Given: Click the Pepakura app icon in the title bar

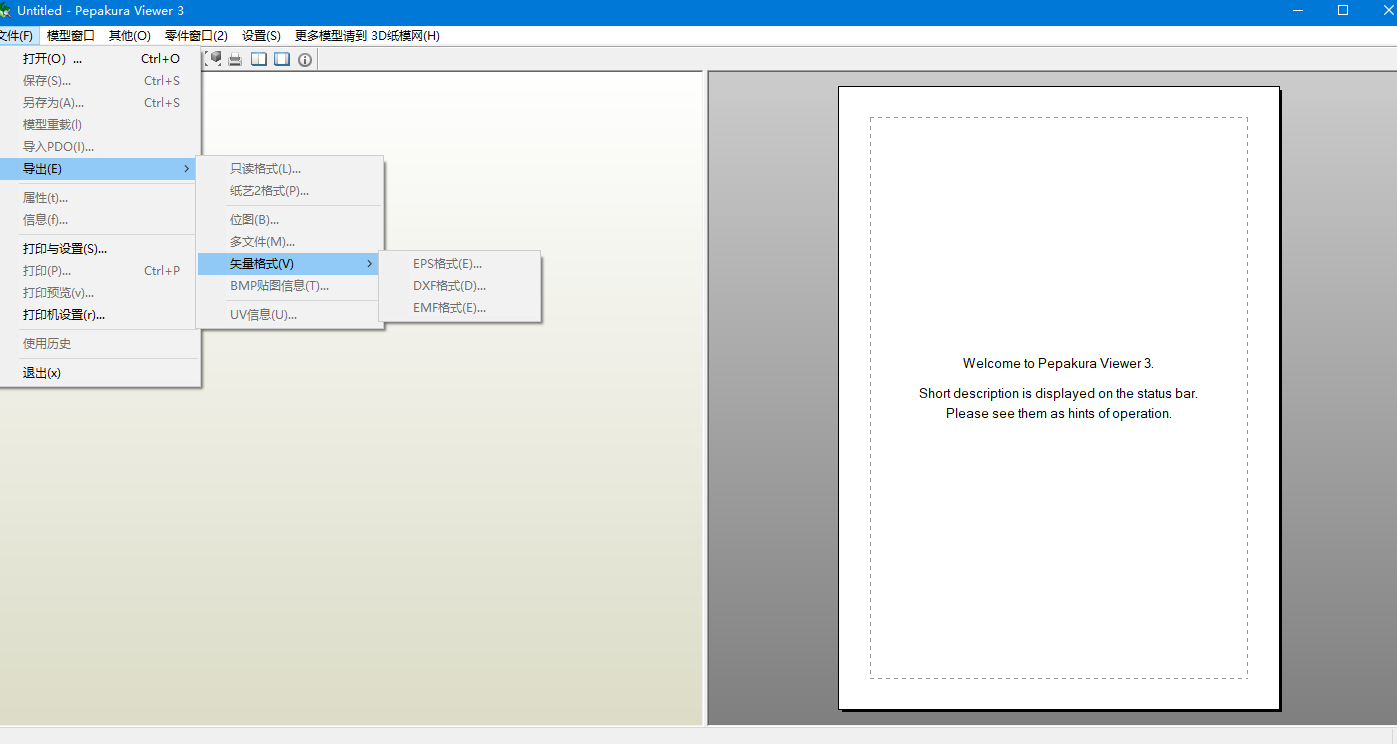Looking at the screenshot, I should (x=5, y=10).
